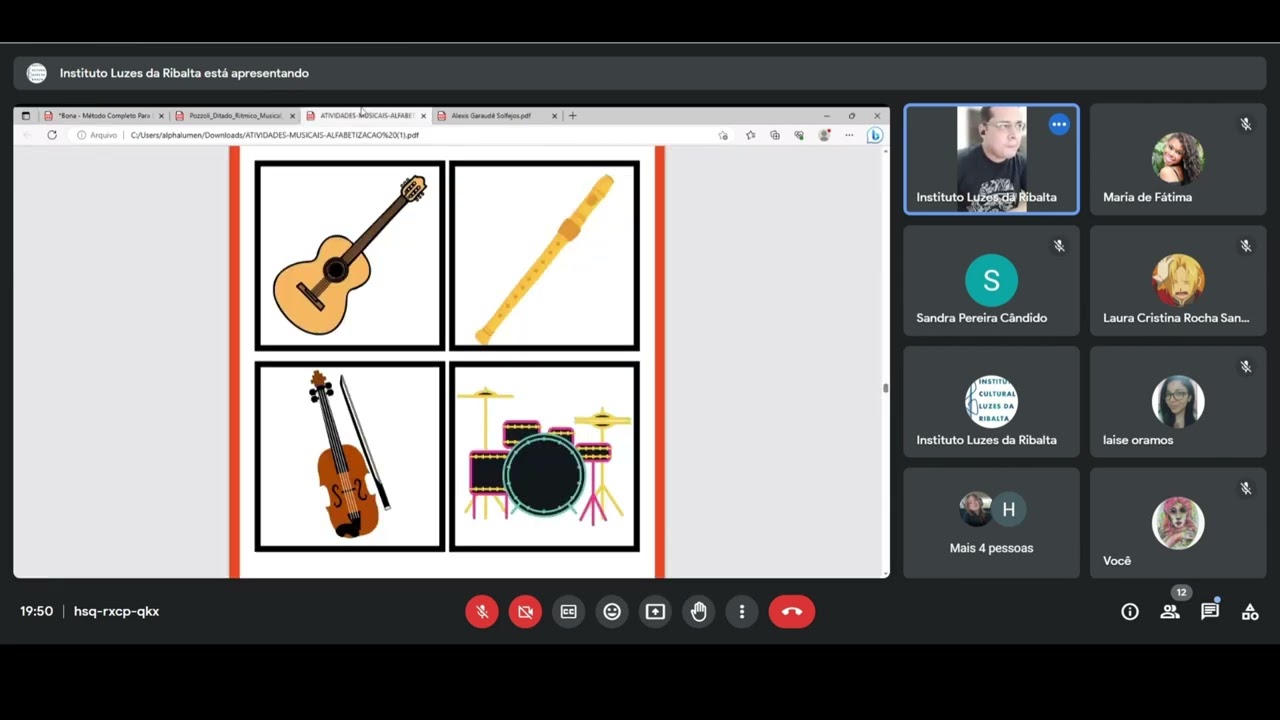Open more options three-dot menu in call bar
This screenshot has width=1280, height=720.
tap(742, 612)
